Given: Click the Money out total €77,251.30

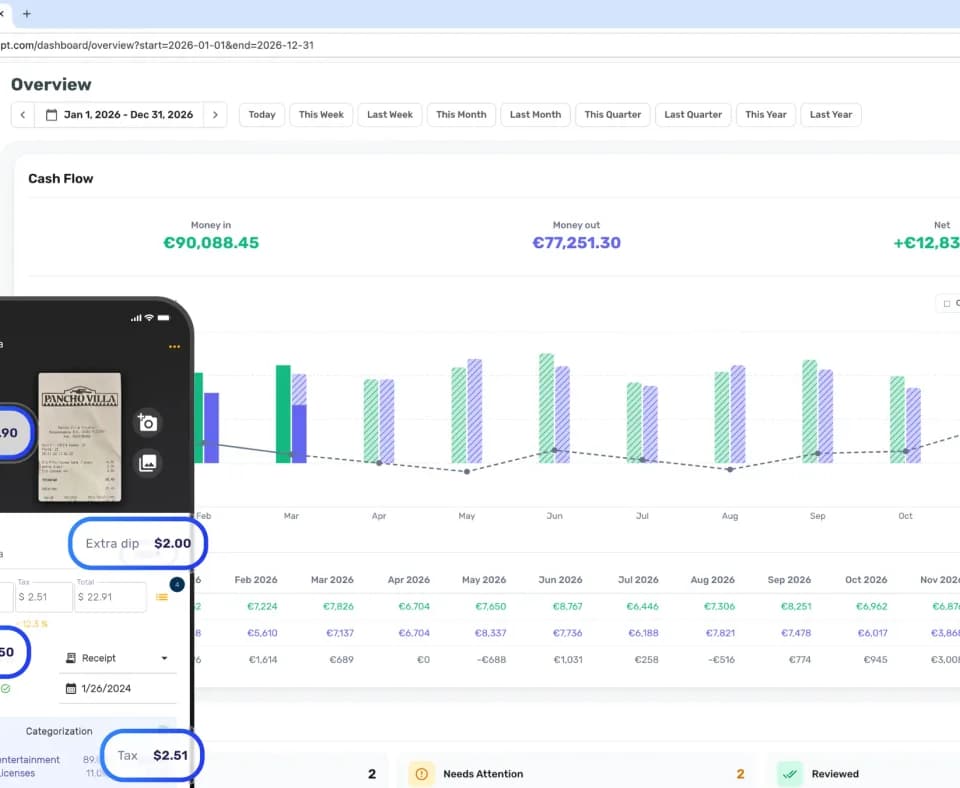Looking at the screenshot, I should click(577, 243).
